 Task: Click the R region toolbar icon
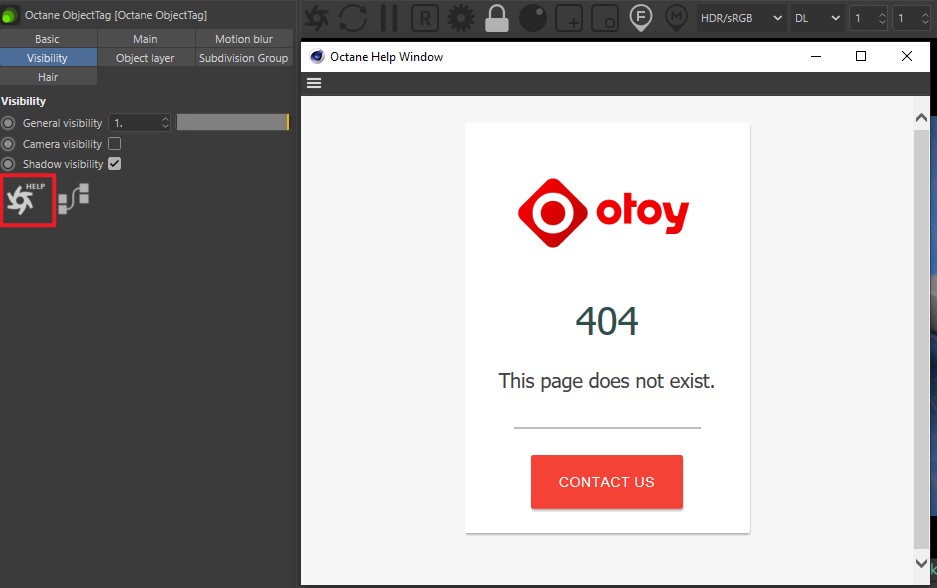tap(425, 19)
